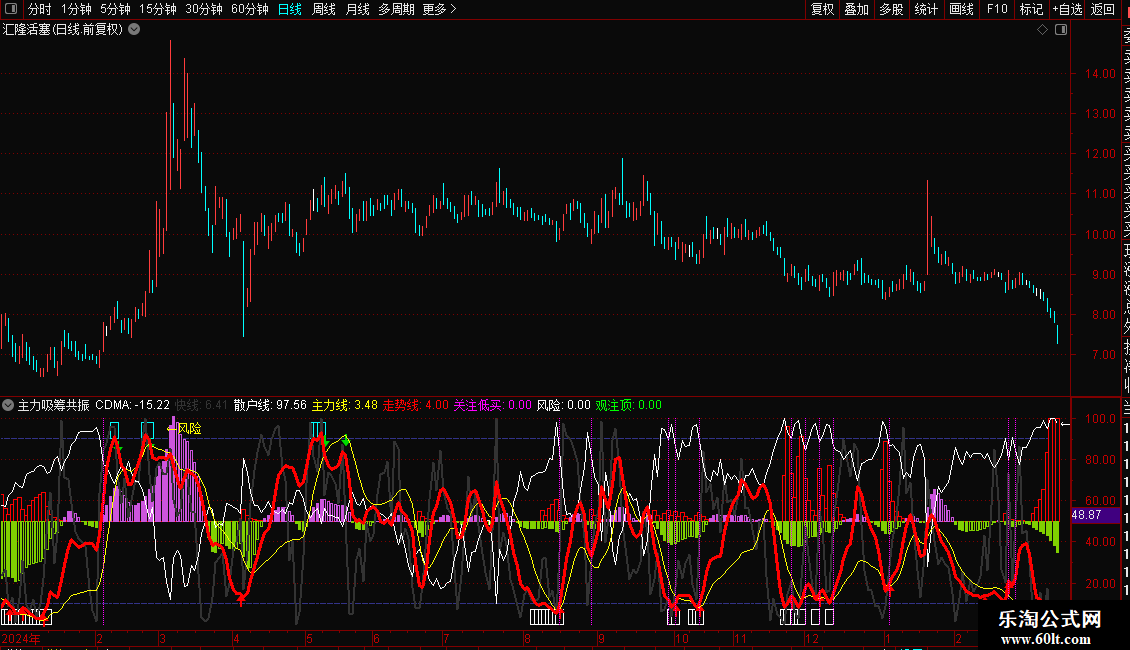
Task: Click the diamond marker icon above chart
Action: click(1042, 30)
